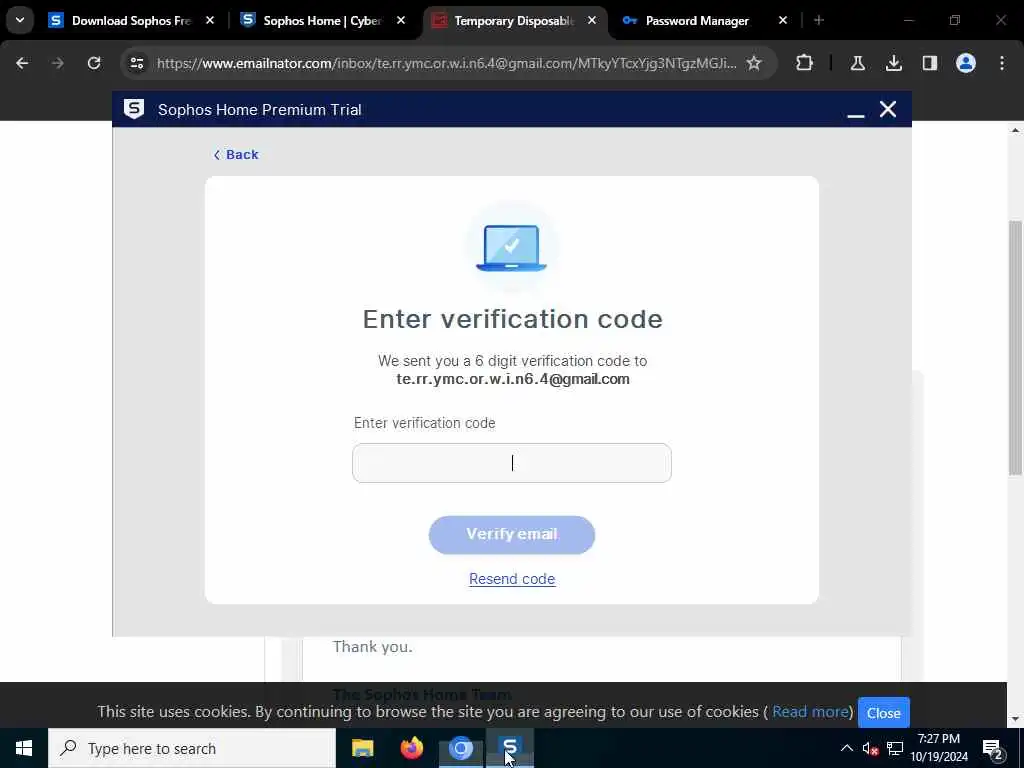This screenshot has height=768, width=1024.
Task: Open File Explorer from taskbar
Action: click(x=362, y=748)
